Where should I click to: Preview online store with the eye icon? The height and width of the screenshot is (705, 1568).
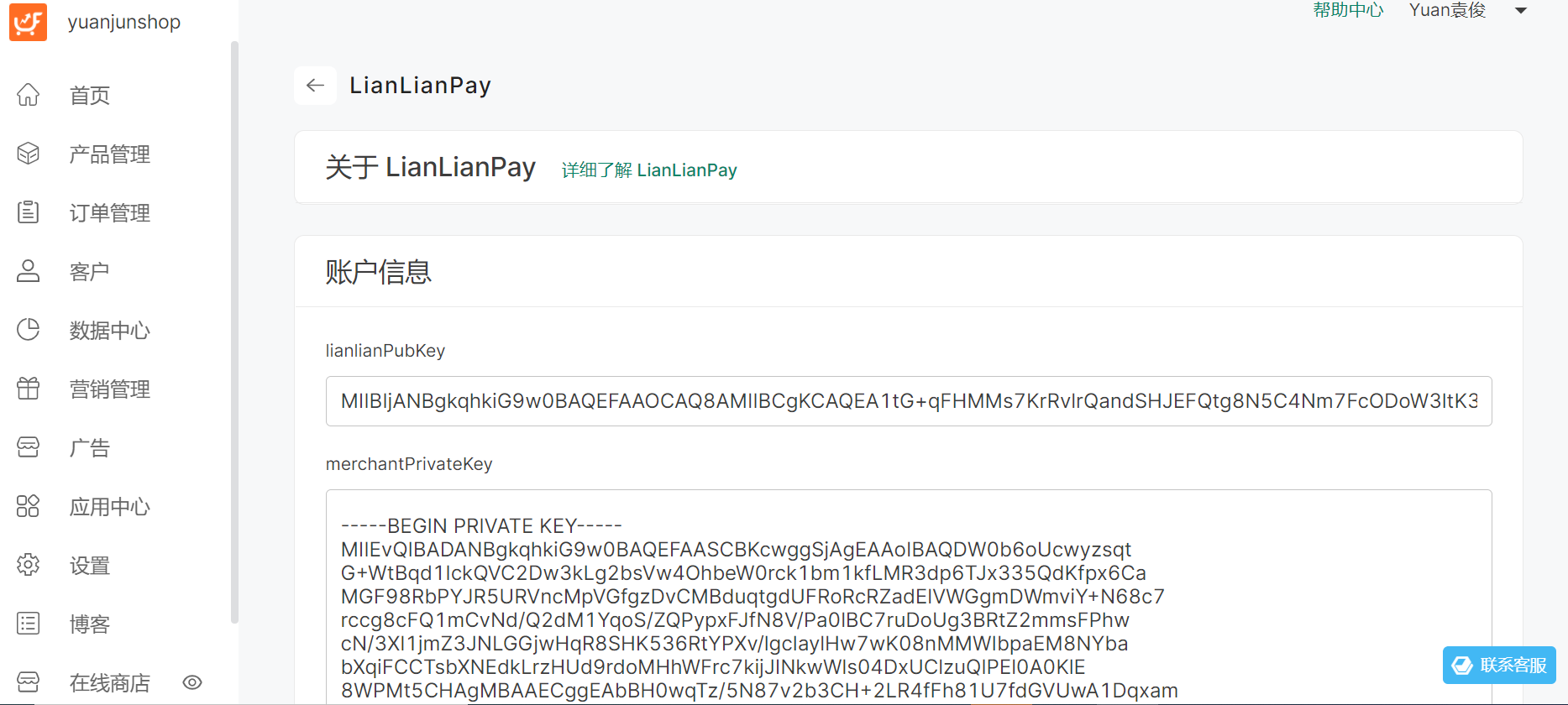(x=192, y=682)
